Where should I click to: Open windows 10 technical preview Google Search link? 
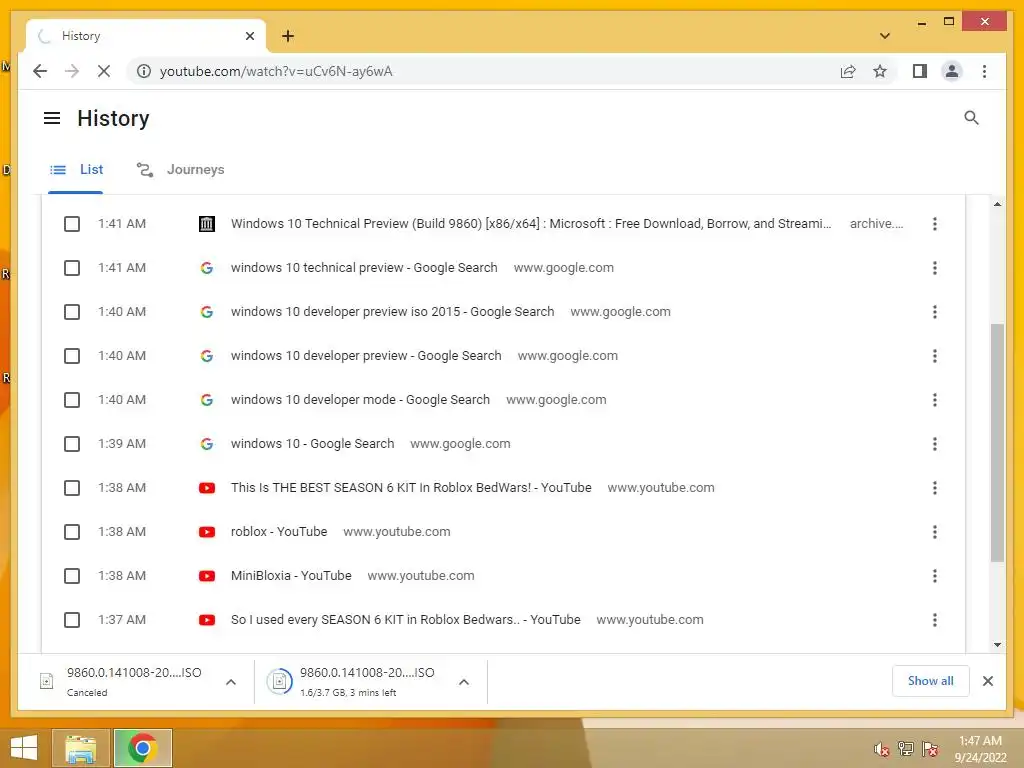tap(364, 268)
